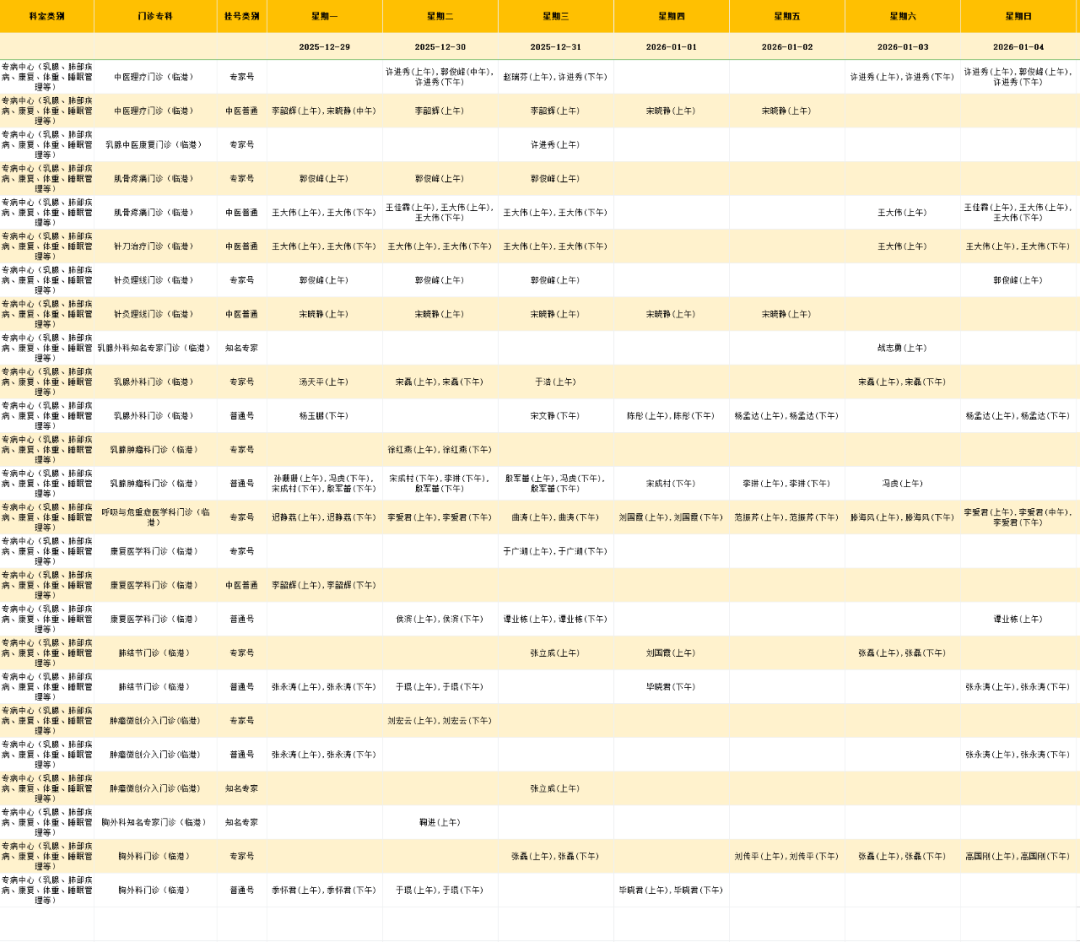Image resolution: width=1080 pixels, height=942 pixels.
Task: Select the 刘宏云(上午), 刘宏云(下午) cell
Action: coord(439,720)
